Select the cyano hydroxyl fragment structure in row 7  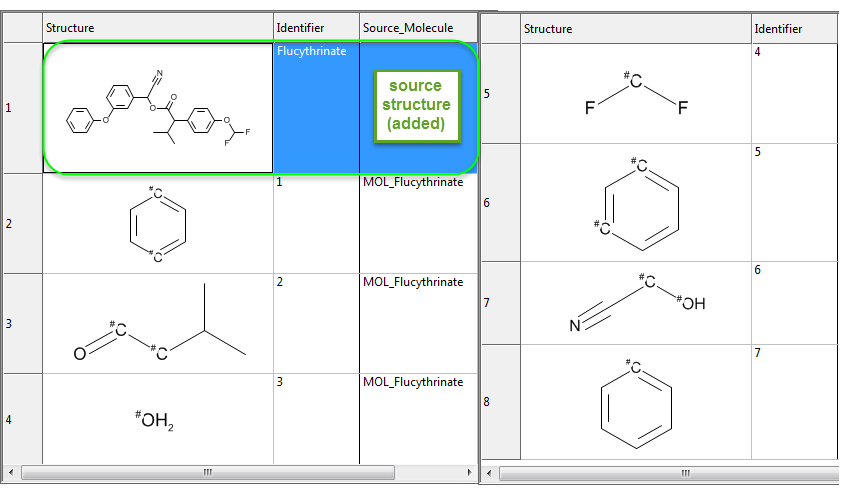coord(636,303)
